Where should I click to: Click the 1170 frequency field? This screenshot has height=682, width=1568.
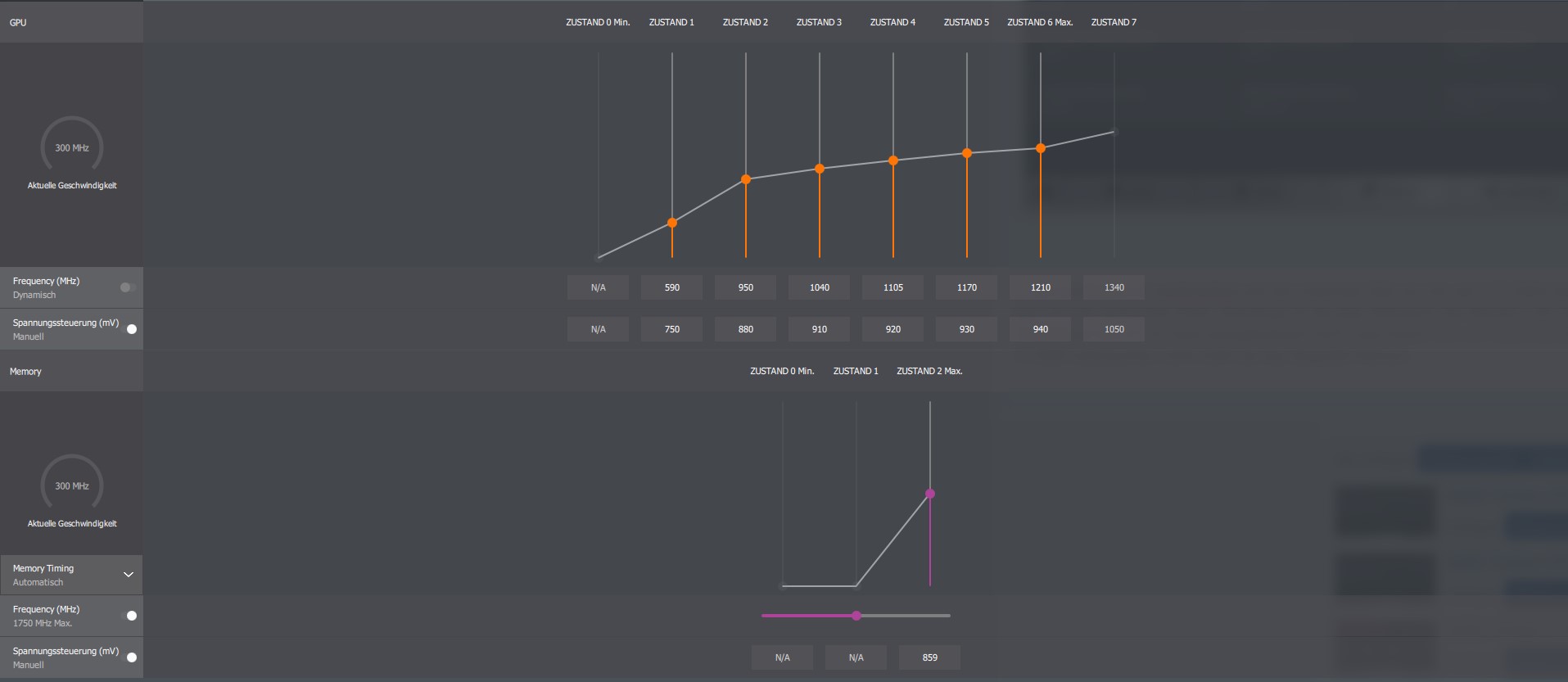point(967,287)
